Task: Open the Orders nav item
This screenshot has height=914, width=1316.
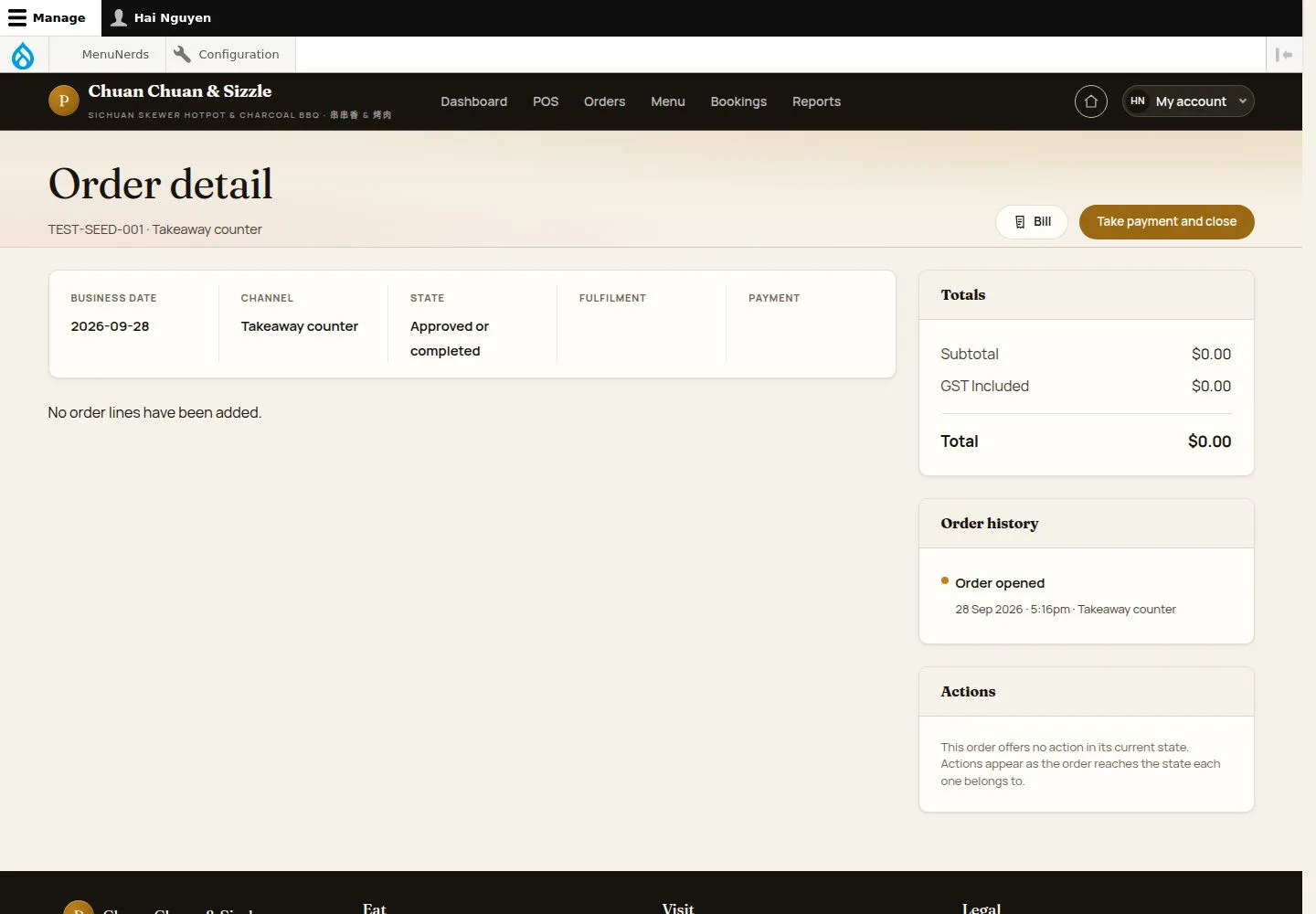Action: click(x=604, y=101)
